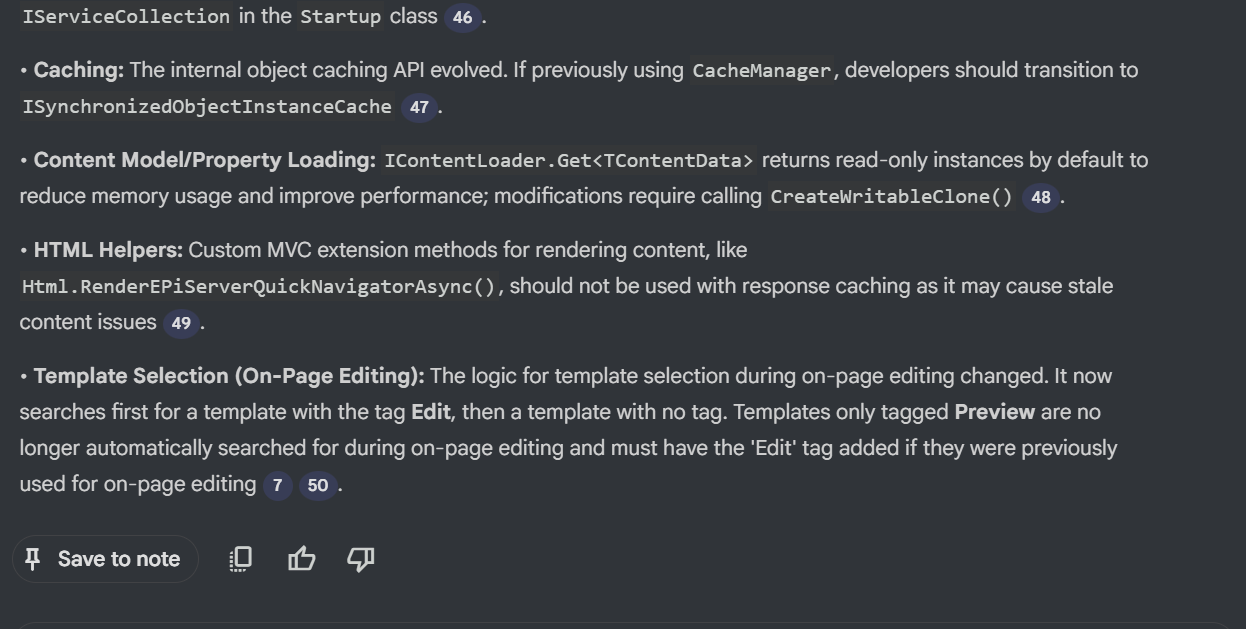Image resolution: width=1246 pixels, height=629 pixels.
Task: Copy the response with the copy icon
Action: [240, 559]
